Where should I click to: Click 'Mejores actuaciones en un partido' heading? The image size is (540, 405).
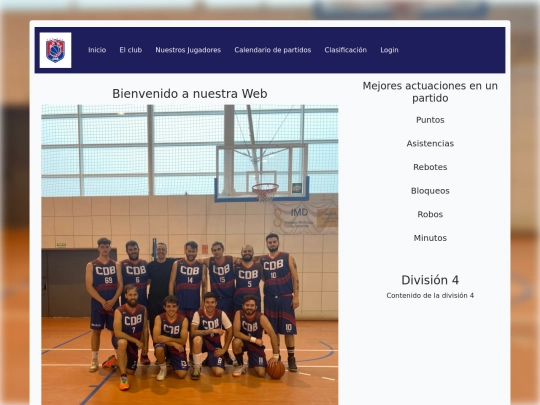click(430, 92)
